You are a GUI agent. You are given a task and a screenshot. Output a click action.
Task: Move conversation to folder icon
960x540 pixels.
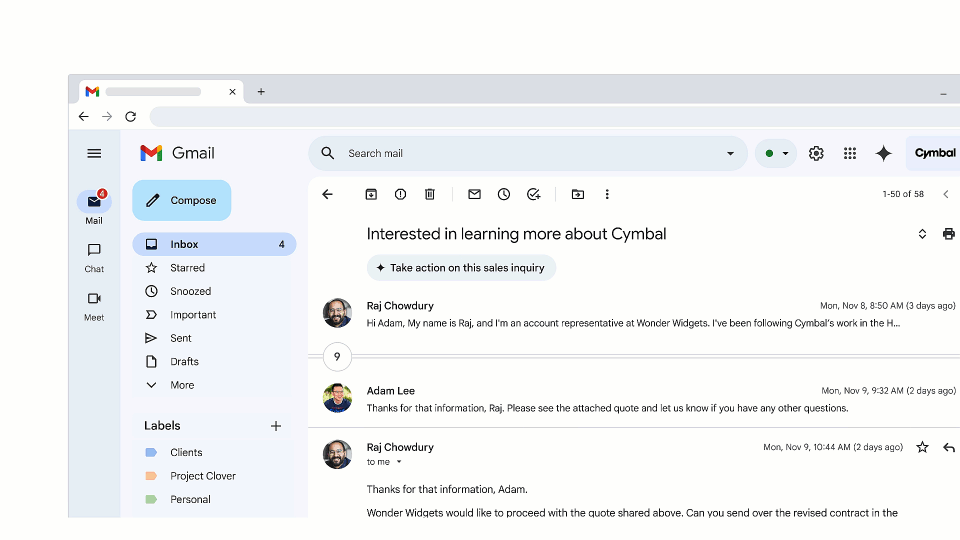578,195
